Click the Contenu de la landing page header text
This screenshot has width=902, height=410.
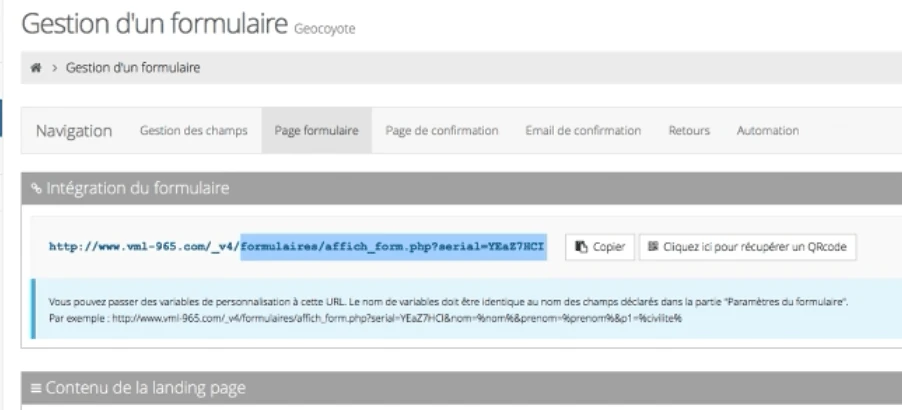pos(145,387)
